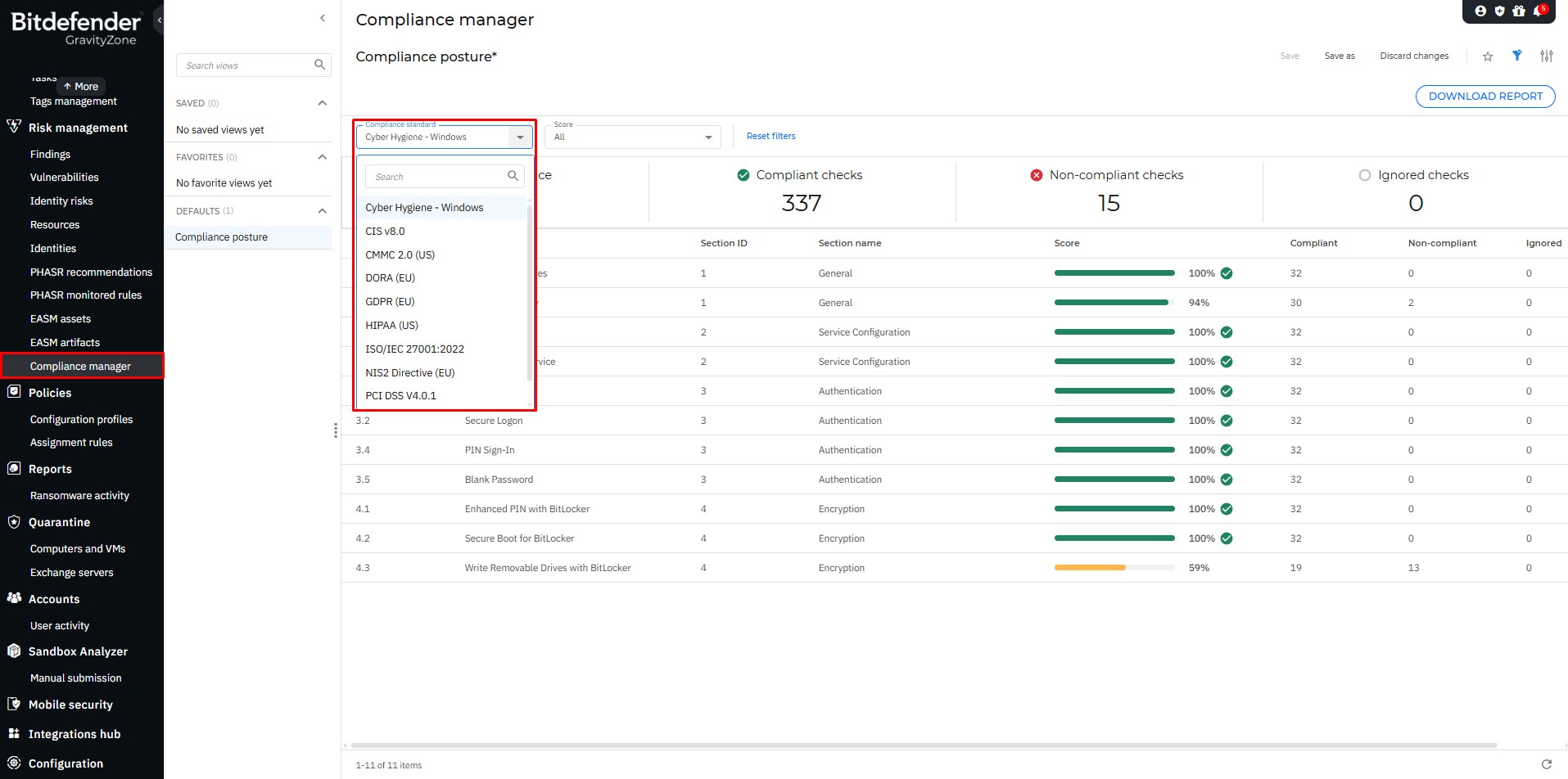Collapse the FAVORITES views section
The width and height of the screenshot is (1568, 779).
322,157
